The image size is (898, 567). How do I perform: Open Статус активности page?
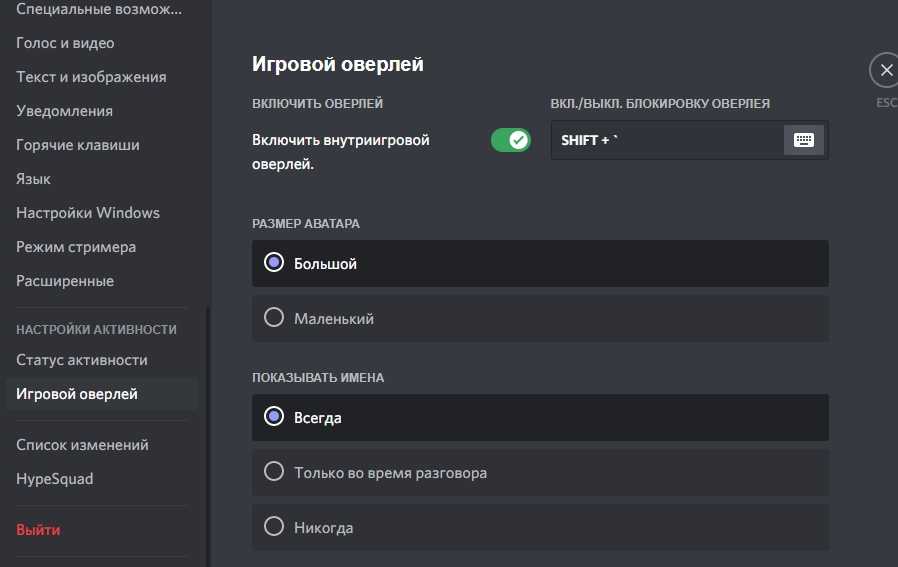[82, 360]
